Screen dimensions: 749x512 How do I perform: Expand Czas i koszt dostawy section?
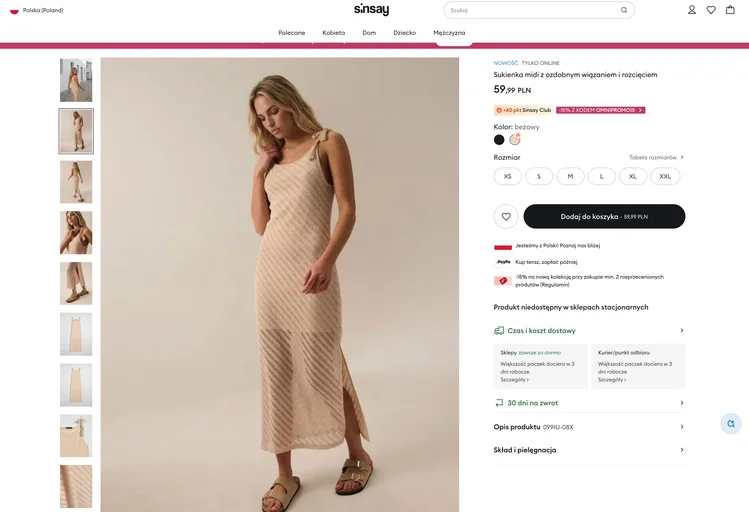(x=589, y=330)
